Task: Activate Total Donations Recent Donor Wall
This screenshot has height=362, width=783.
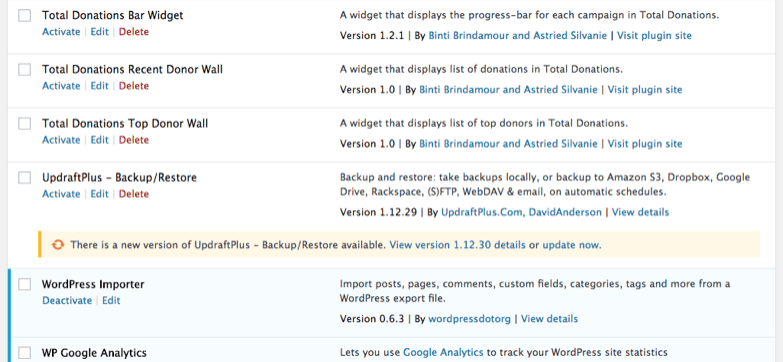Action: [61, 85]
